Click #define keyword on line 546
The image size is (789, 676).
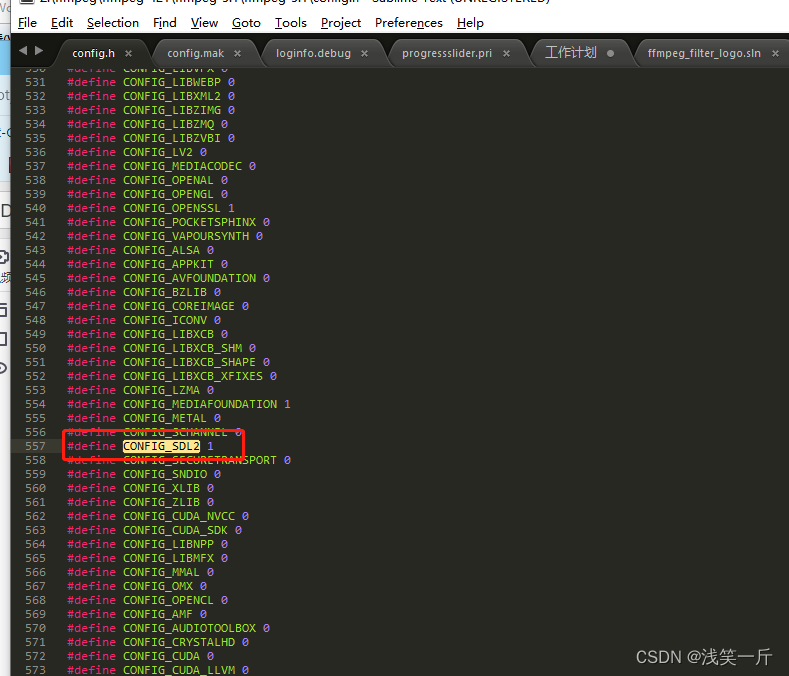(92, 292)
